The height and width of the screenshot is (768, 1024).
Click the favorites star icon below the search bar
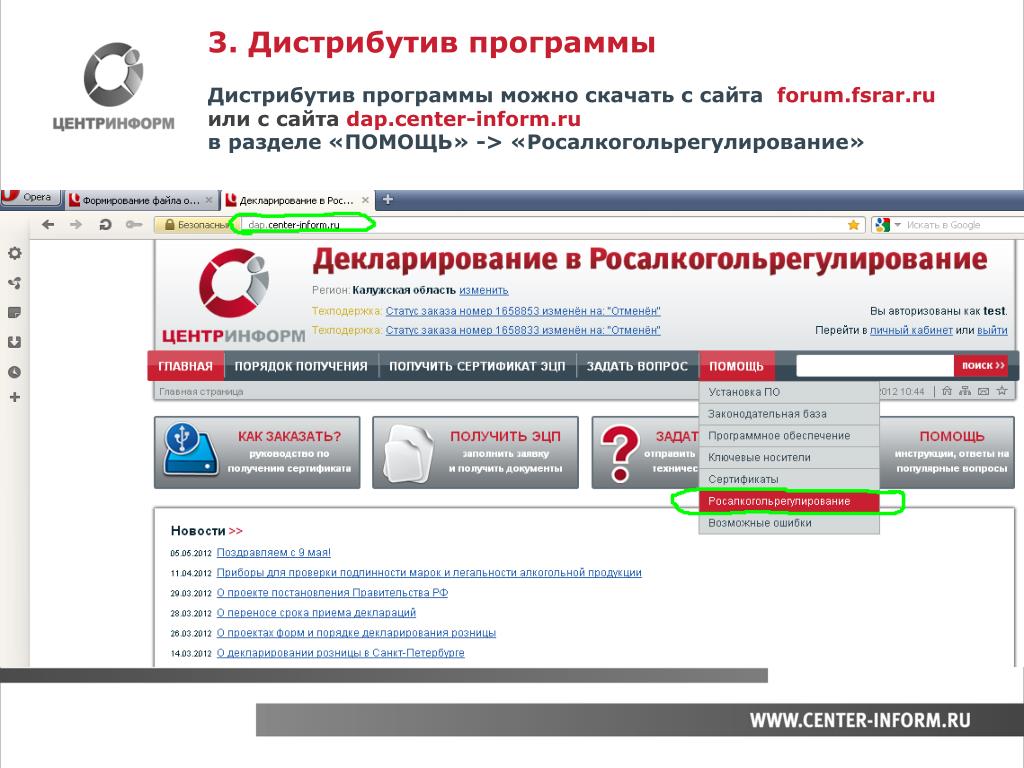(1002, 391)
